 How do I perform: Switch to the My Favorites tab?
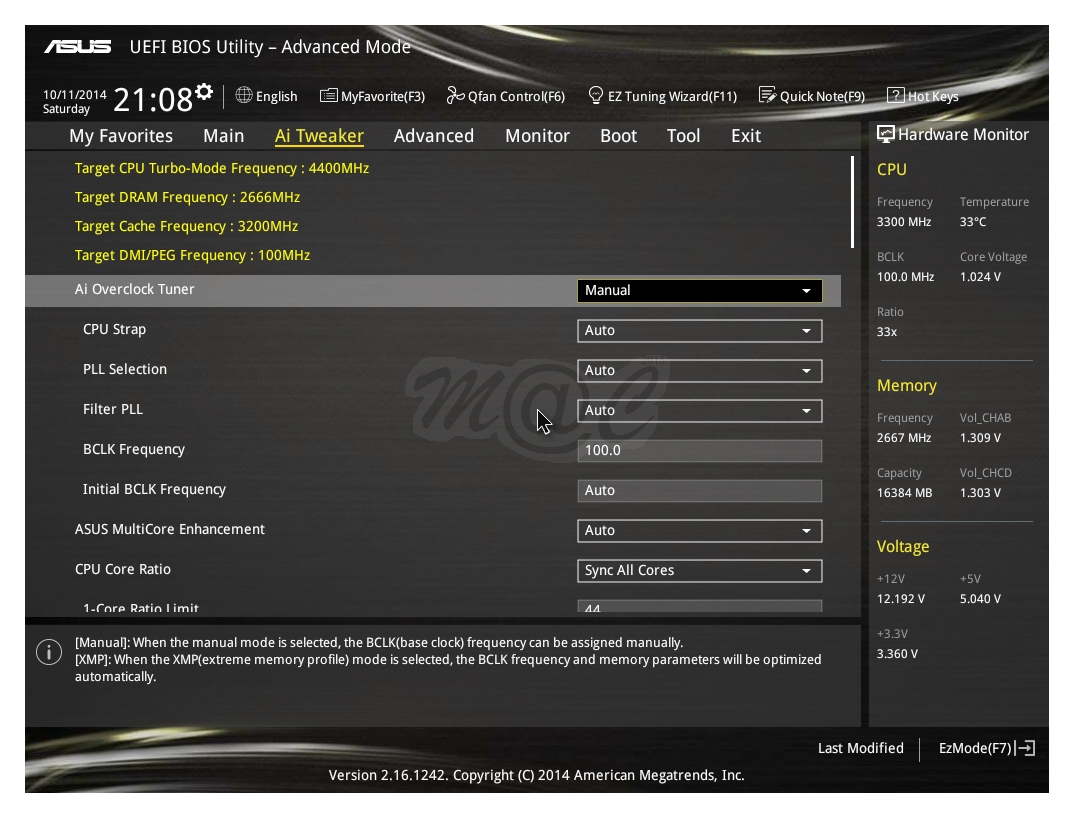point(121,136)
